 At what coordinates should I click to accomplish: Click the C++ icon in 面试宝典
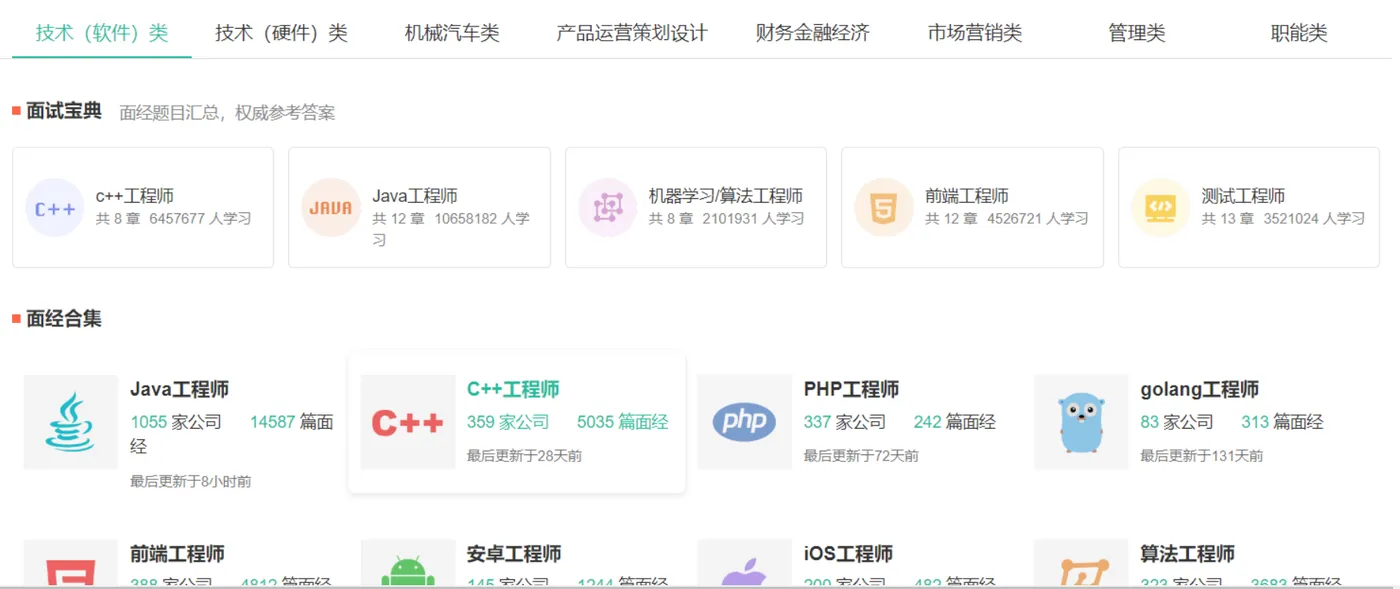tap(55, 208)
